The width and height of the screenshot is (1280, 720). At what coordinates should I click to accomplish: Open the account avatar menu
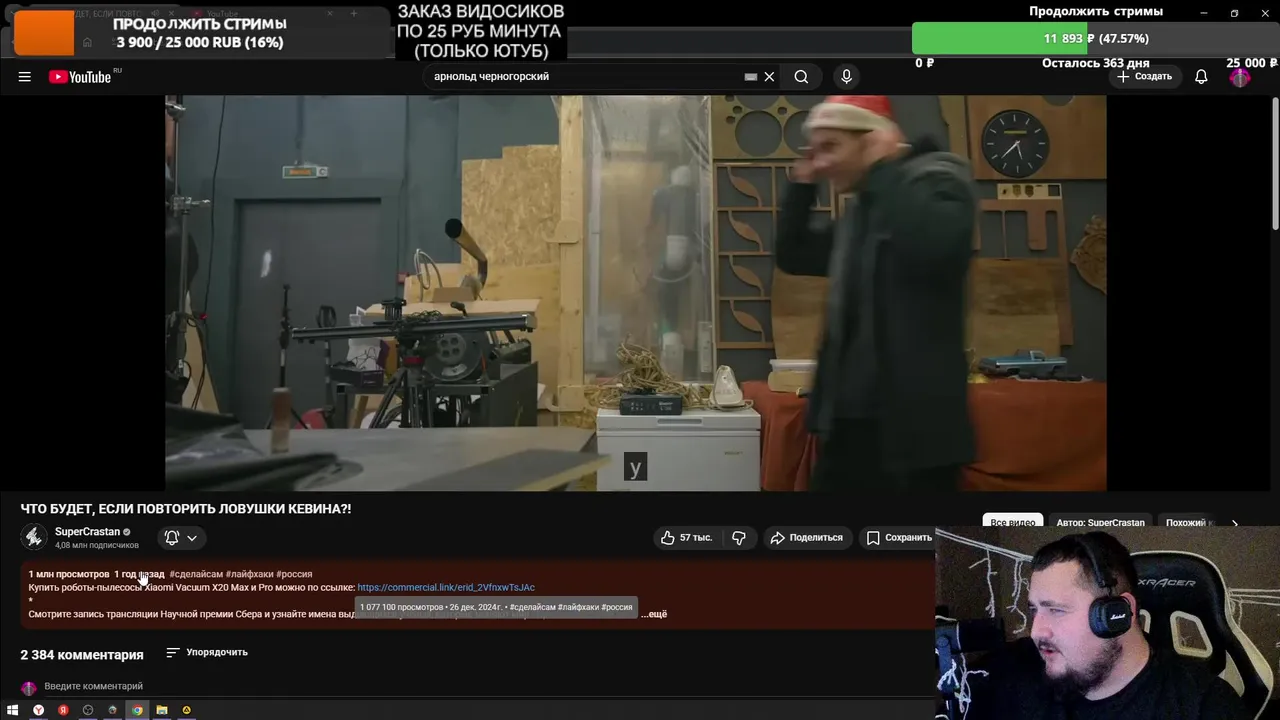click(x=1240, y=77)
